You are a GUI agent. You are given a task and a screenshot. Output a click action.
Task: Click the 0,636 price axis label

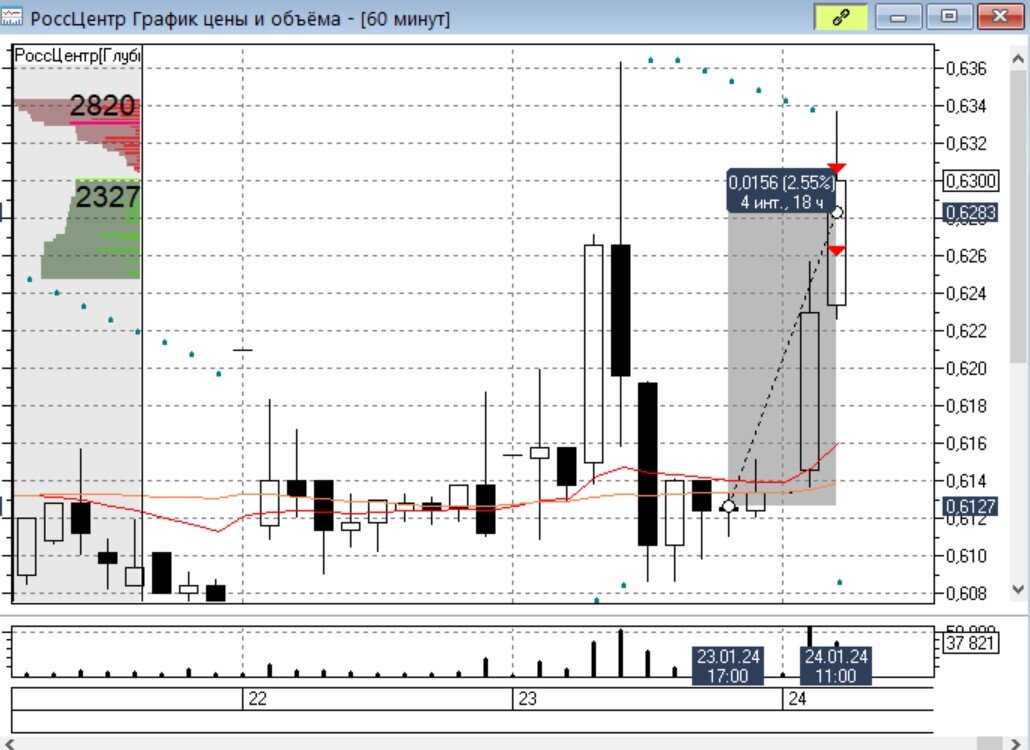click(966, 68)
